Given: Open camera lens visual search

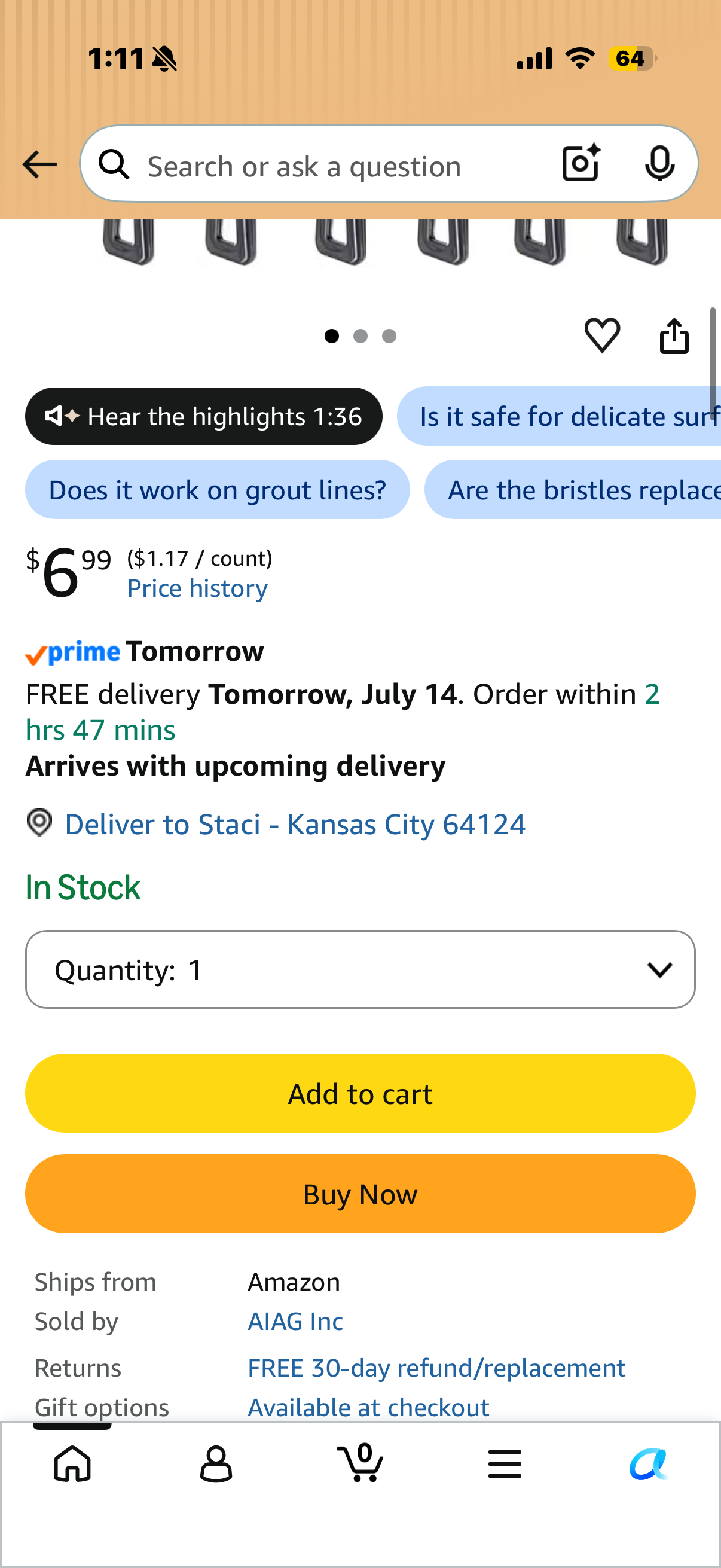Looking at the screenshot, I should coord(581,163).
